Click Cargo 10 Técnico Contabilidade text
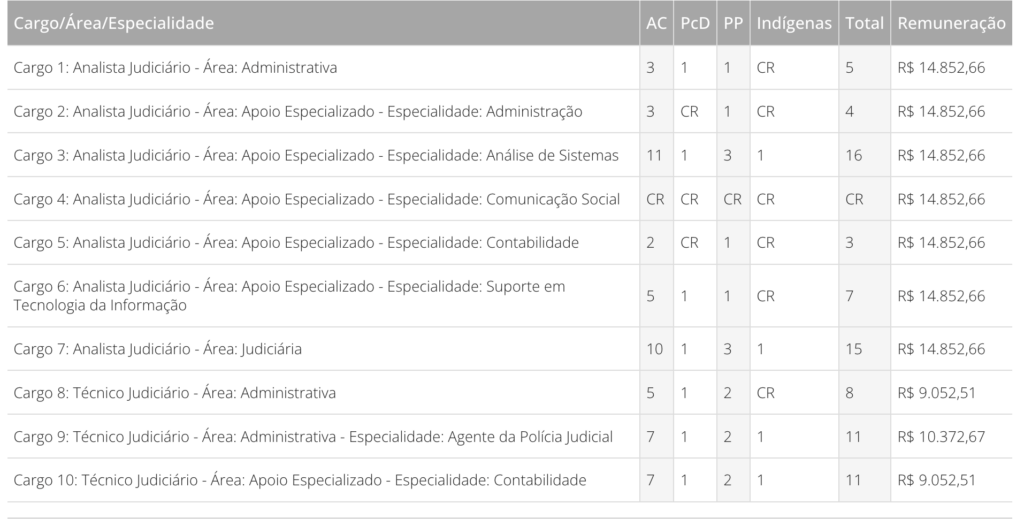 (300, 481)
